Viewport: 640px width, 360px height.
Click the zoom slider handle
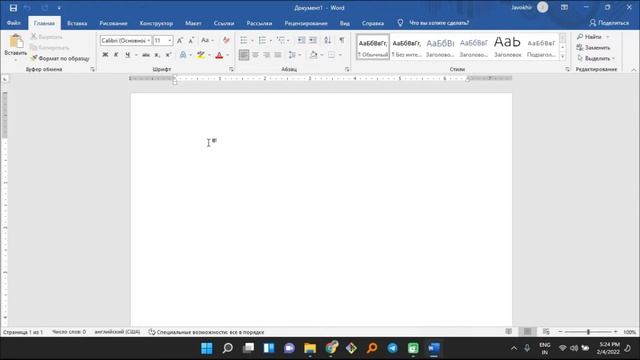(588, 332)
